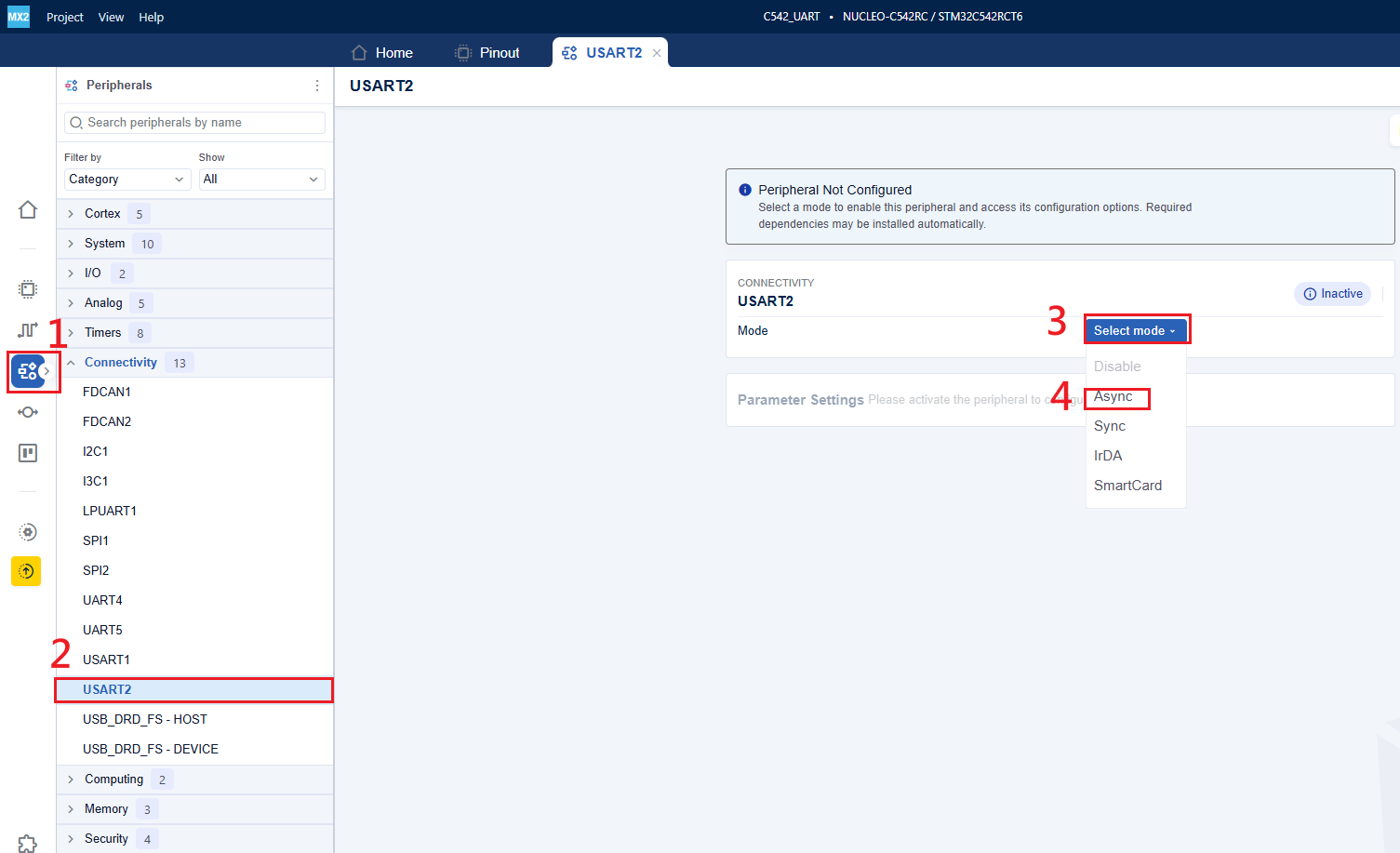This screenshot has width=1400, height=853.
Task: Open the pinout chip icon in sidebar
Action: (28, 289)
